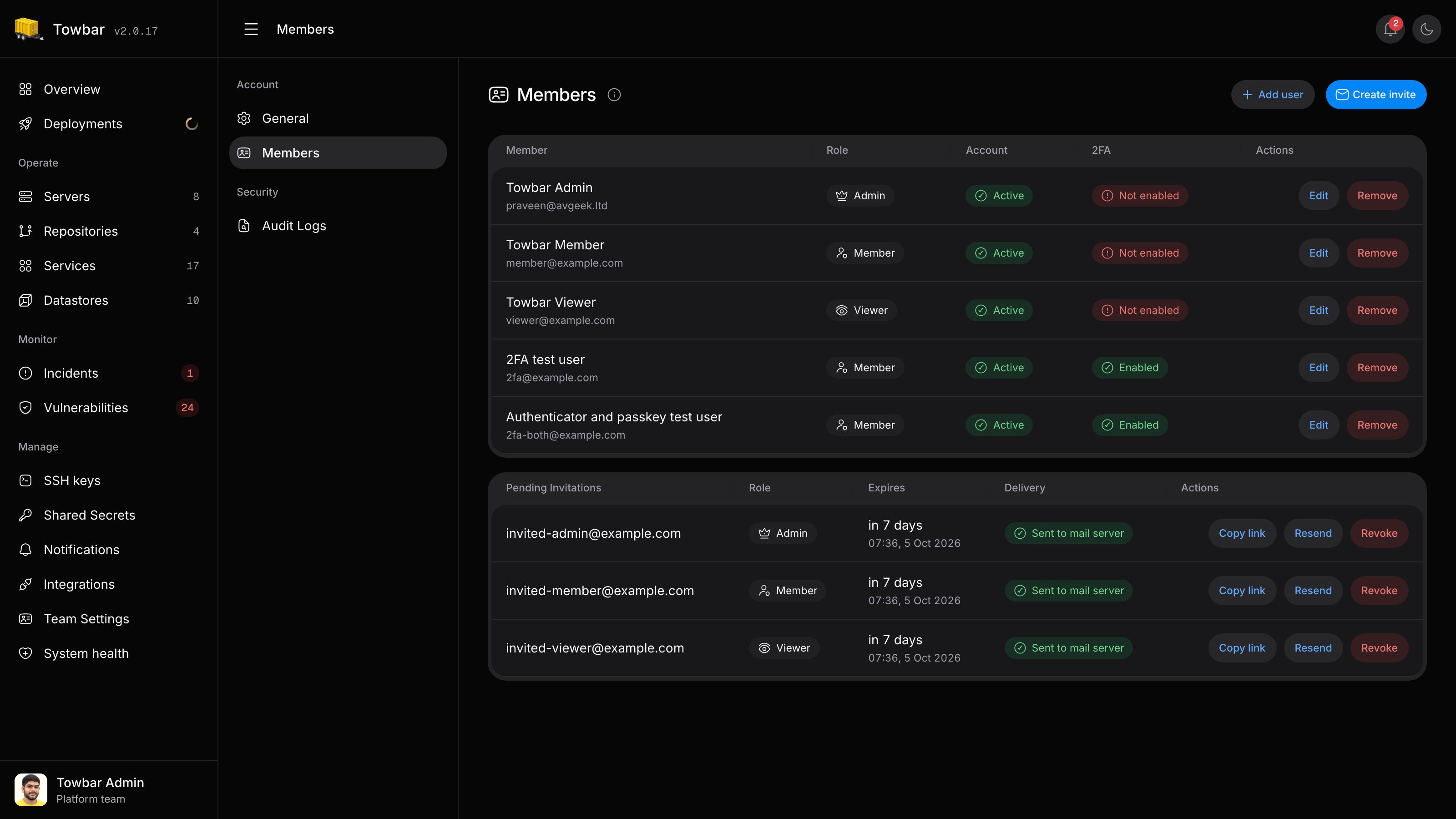Open Deployments in the sidebar
This screenshot has width=1456, height=819.
coord(109,124)
